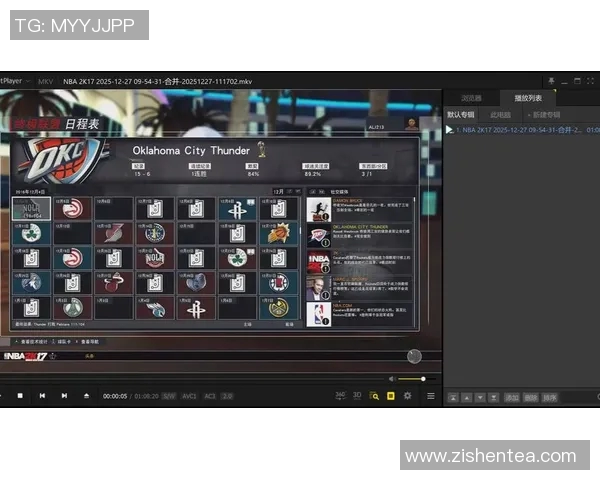Toggle the playlist panel menu icon
The image size is (600, 480).
pos(431,396)
